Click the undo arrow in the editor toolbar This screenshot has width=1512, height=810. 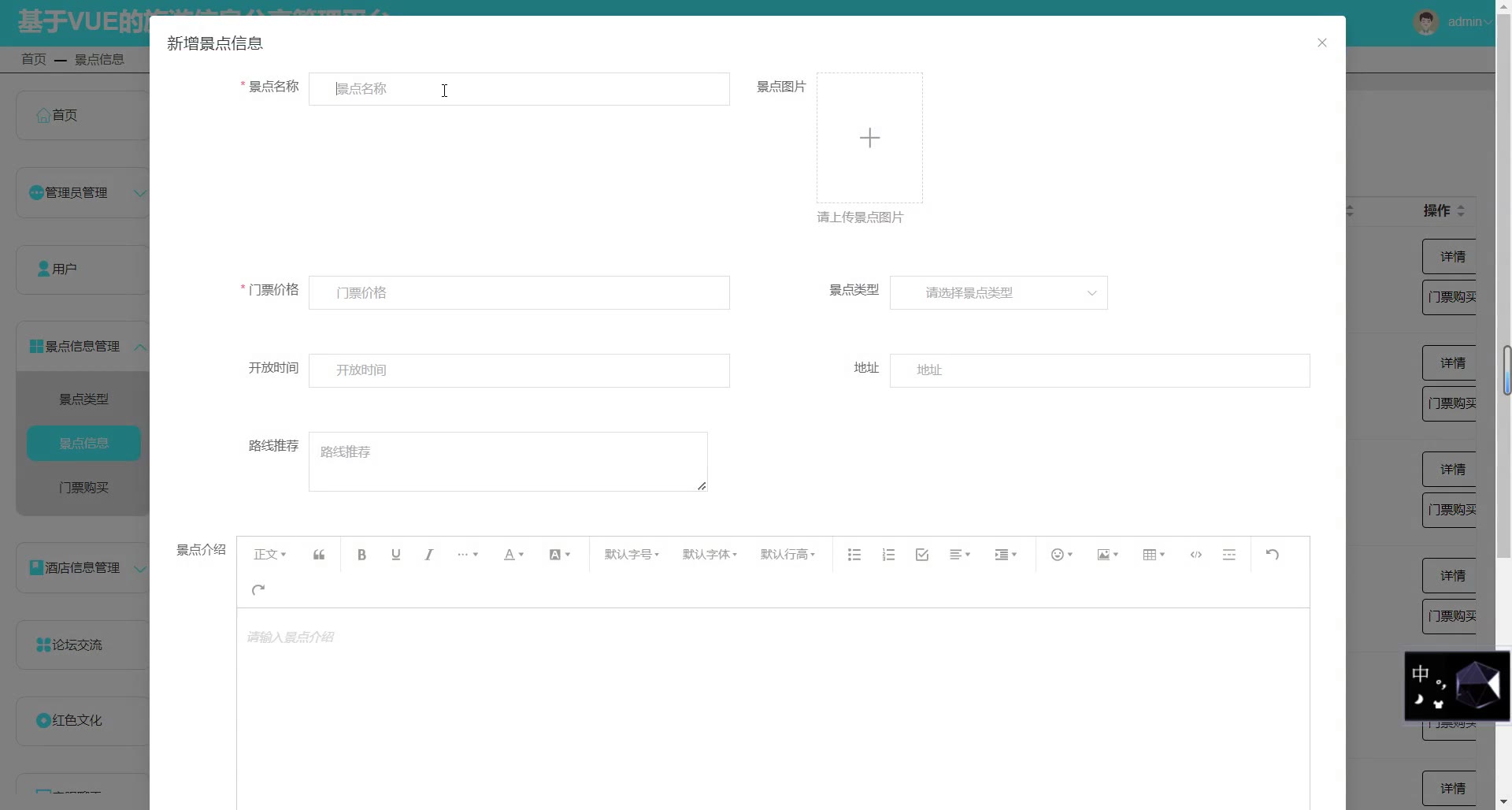(x=1272, y=555)
